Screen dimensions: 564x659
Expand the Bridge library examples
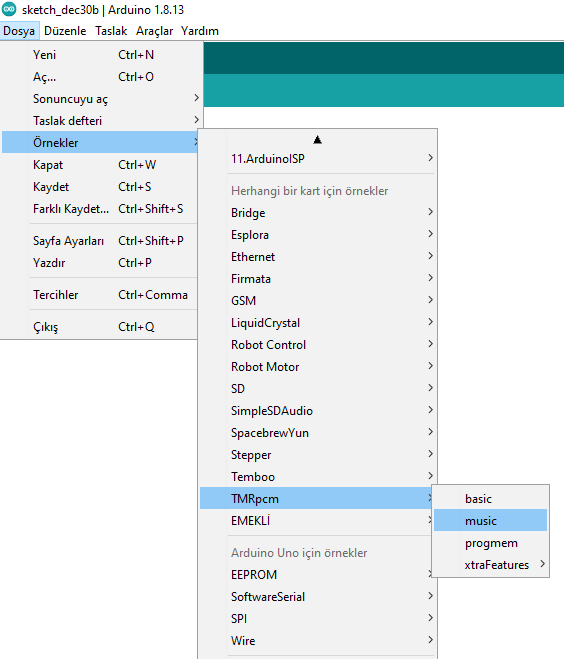(x=318, y=213)
